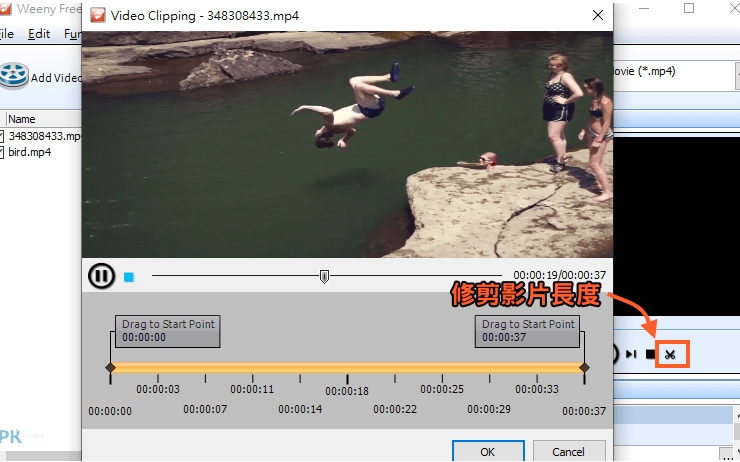740x462 pixels.
Task: Click the Drag to Start Point 00:00:00 label
Action: point(168,331)
